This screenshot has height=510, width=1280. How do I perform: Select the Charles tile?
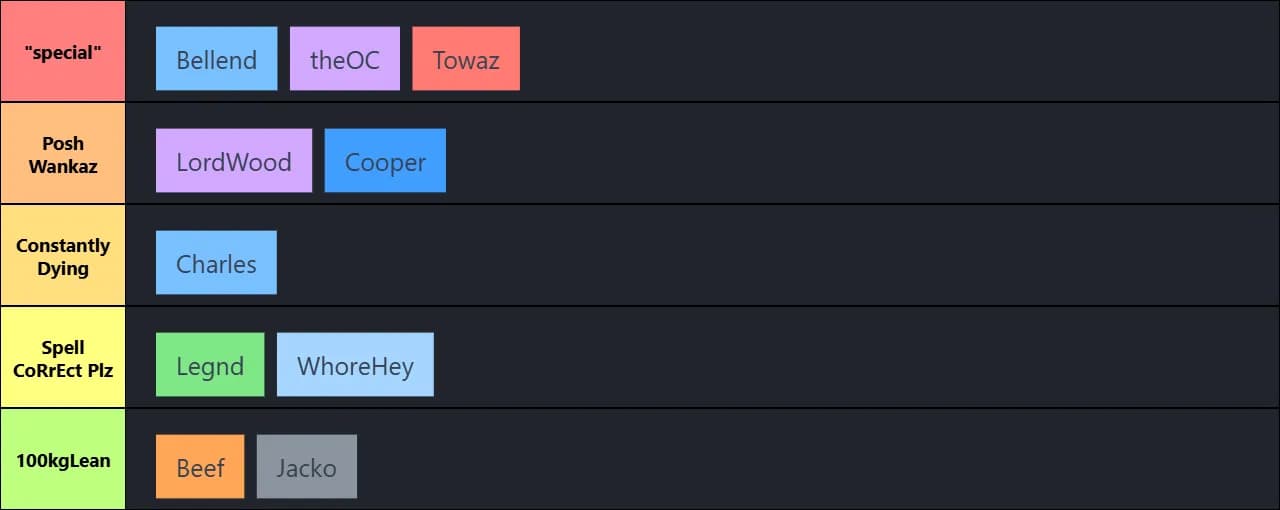216,263
